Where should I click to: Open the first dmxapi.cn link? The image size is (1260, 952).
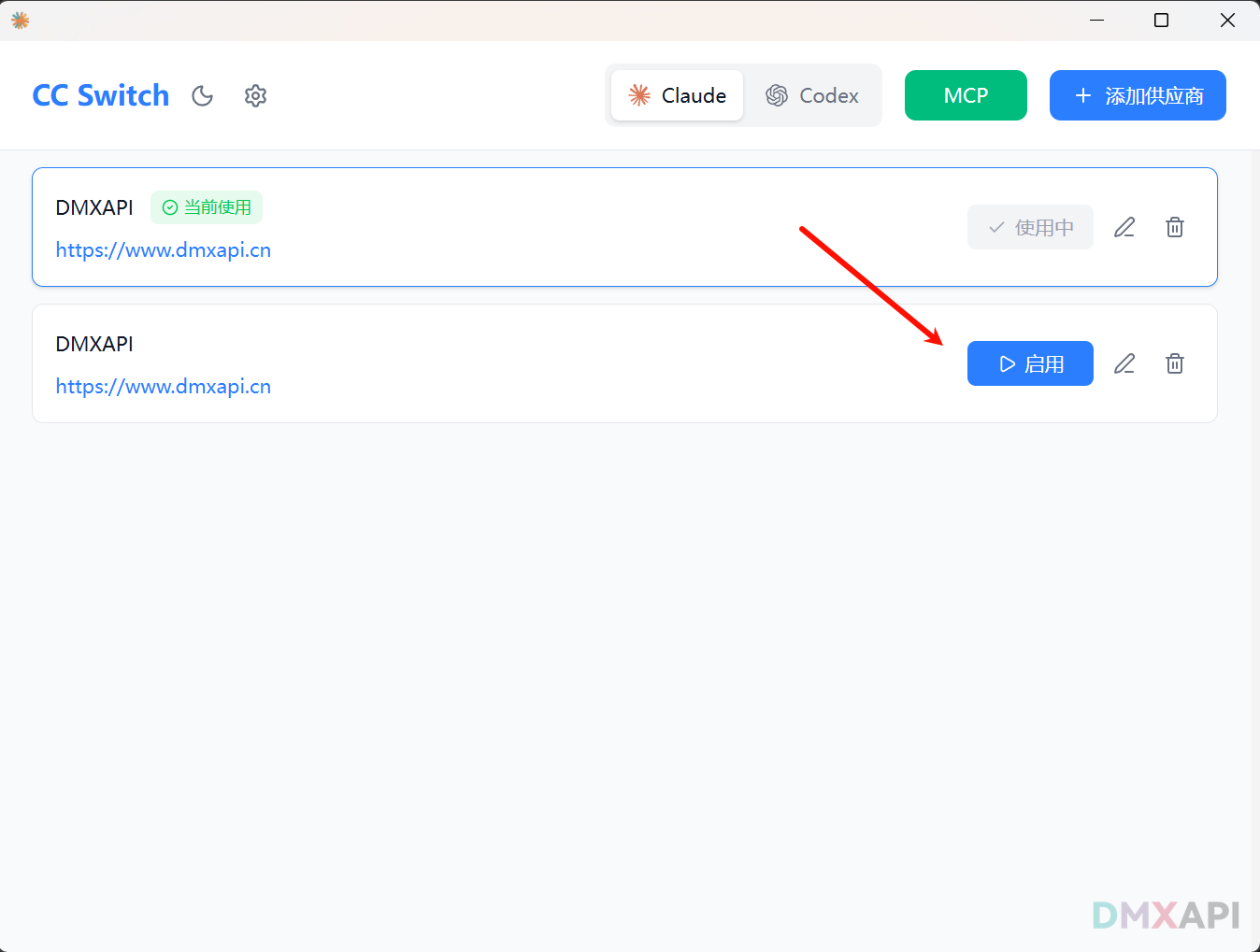click(164, 250)
